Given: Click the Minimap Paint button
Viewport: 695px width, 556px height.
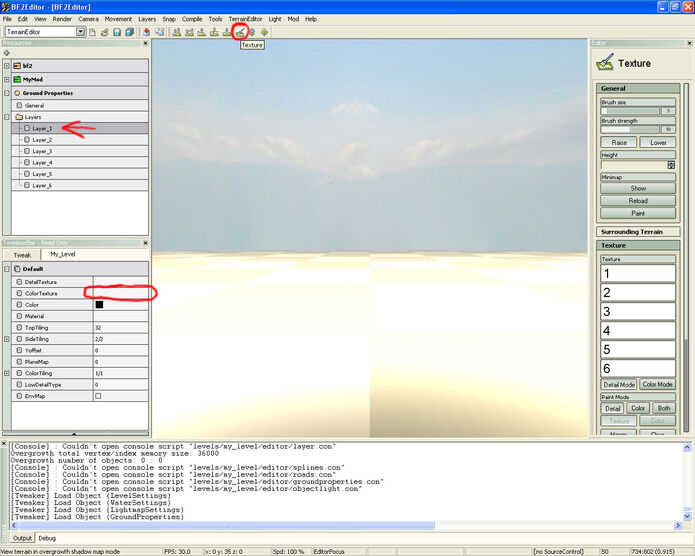Looking at the screenshot, I should tap(638, 213).
